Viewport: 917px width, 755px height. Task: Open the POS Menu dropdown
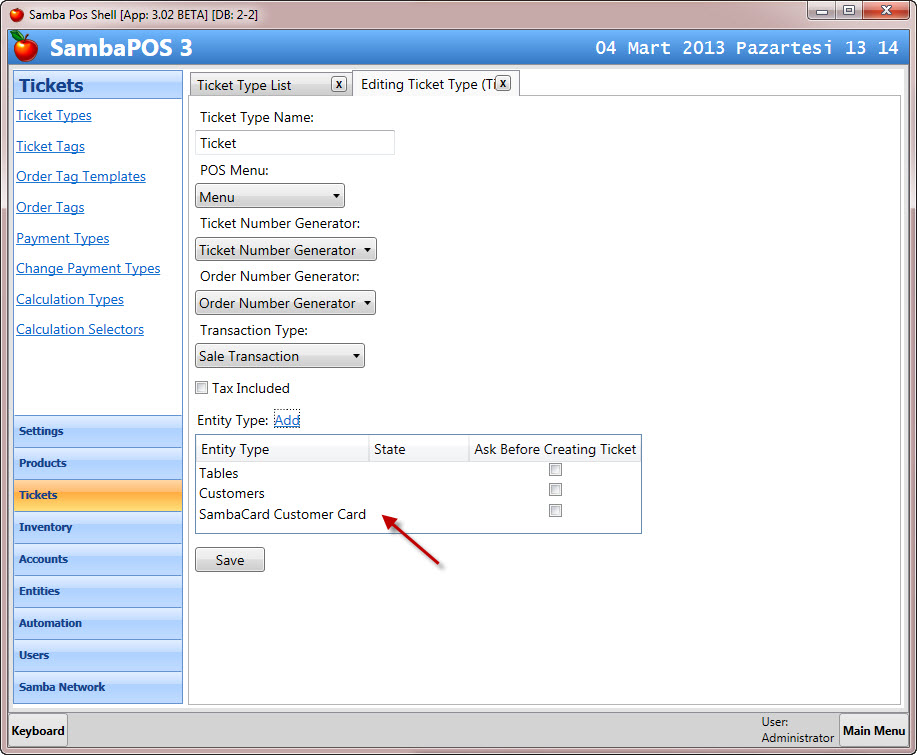(270, 197)
